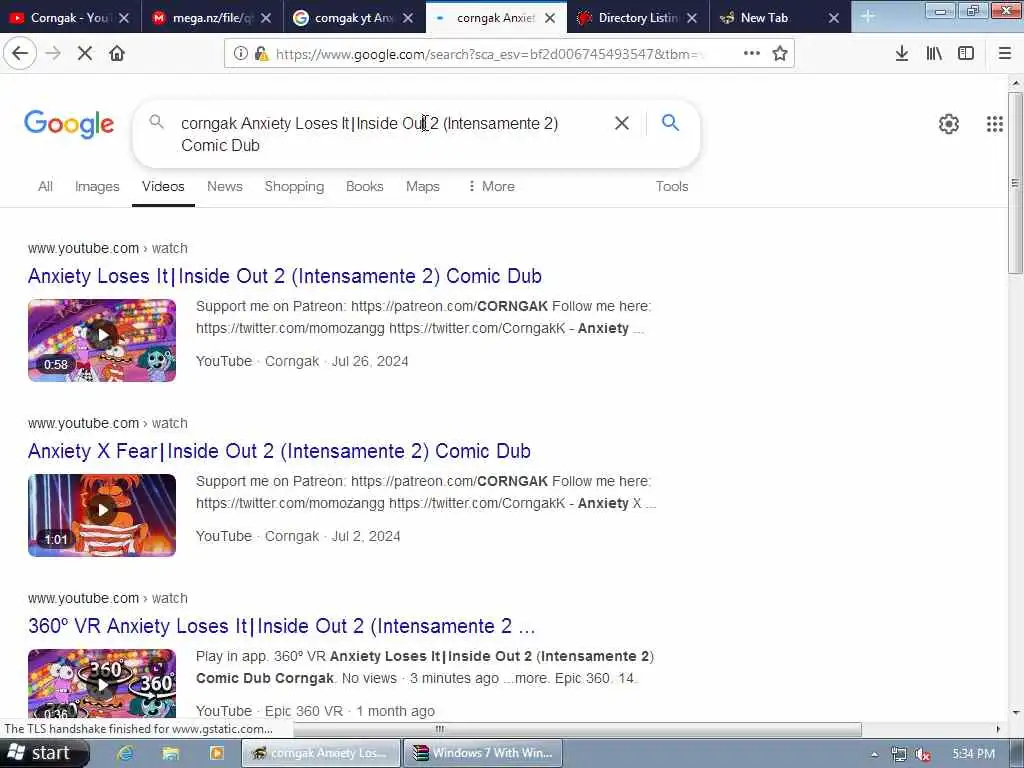Open Google quick settings gear

pos(949,123)
